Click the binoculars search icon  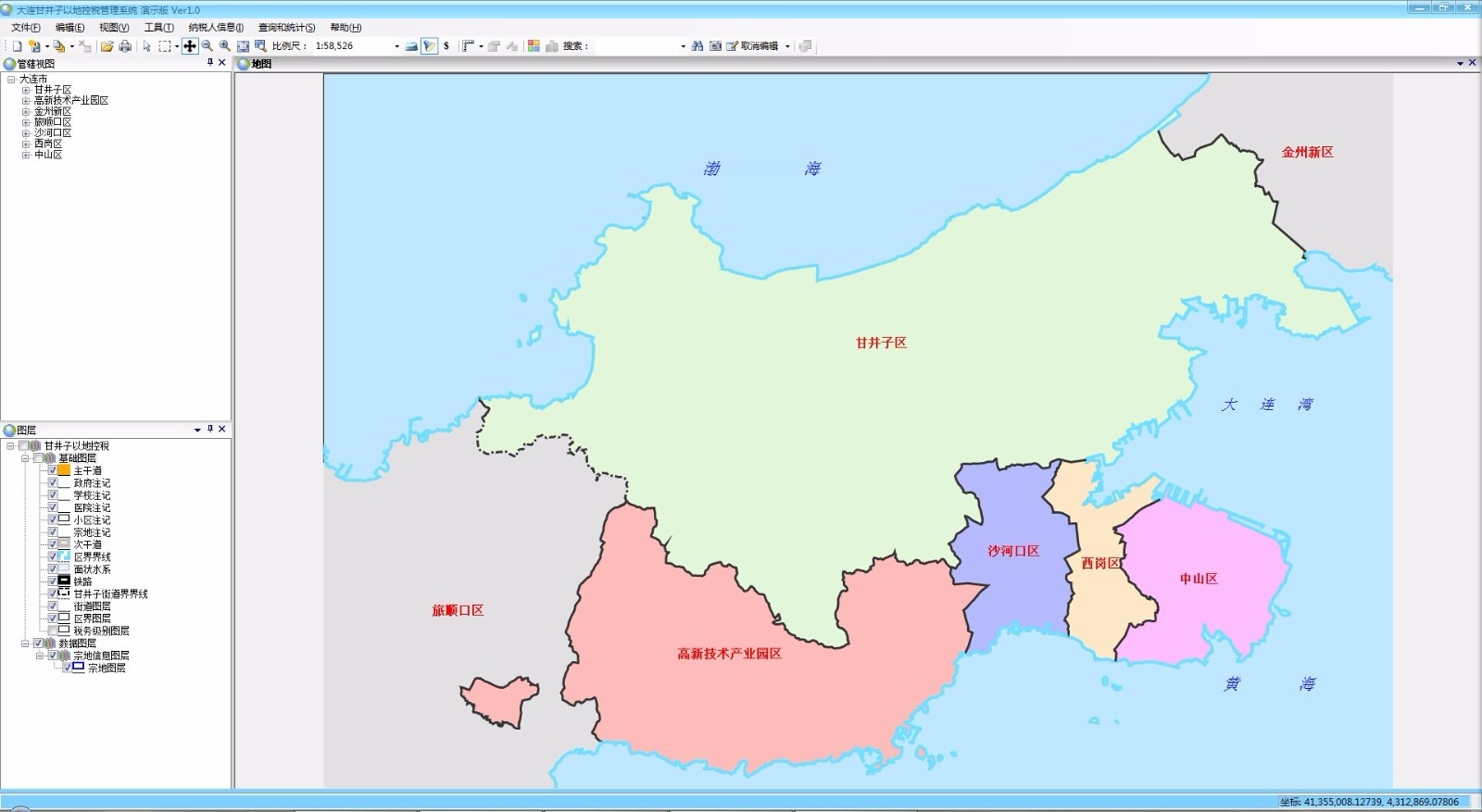coord(697,45)
